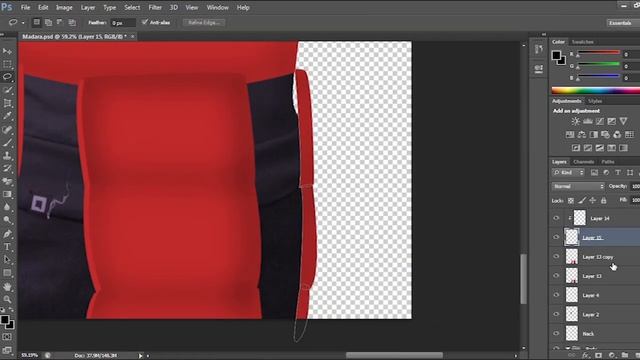Add layer style fx icon
This screenshot has width=640, height=360.
point(586,356)
